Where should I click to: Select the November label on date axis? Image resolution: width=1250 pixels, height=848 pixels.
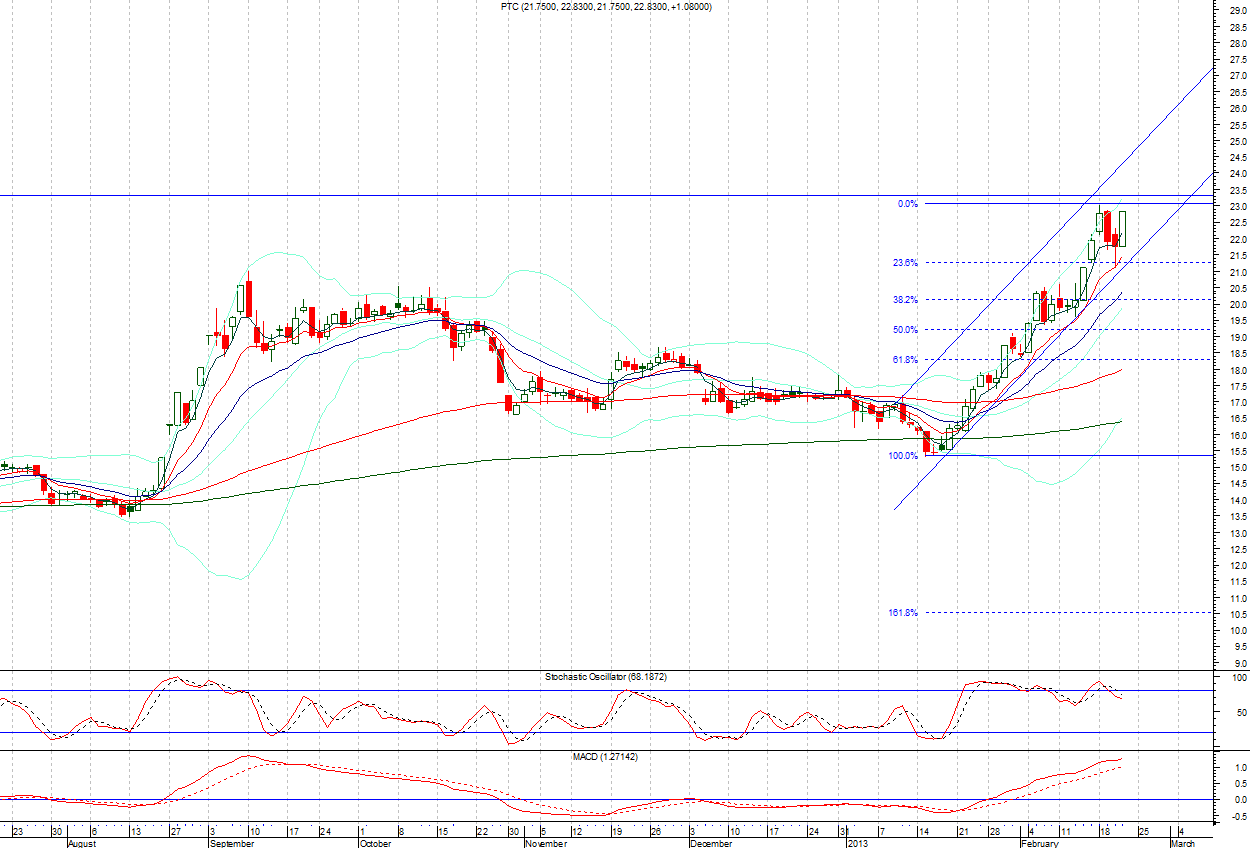546,843
